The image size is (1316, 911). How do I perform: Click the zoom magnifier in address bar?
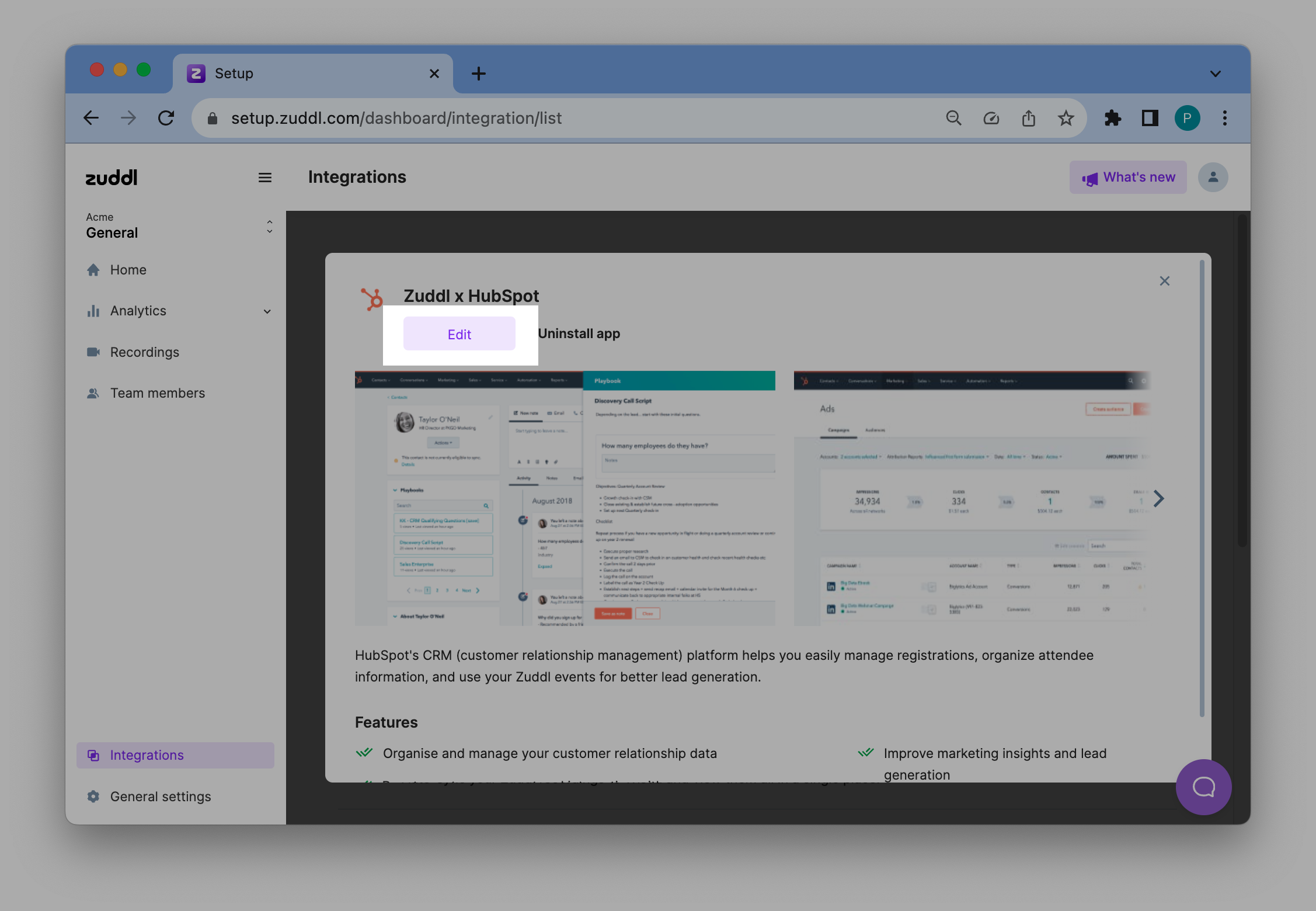pyautogui.click(x=953, y=119)
